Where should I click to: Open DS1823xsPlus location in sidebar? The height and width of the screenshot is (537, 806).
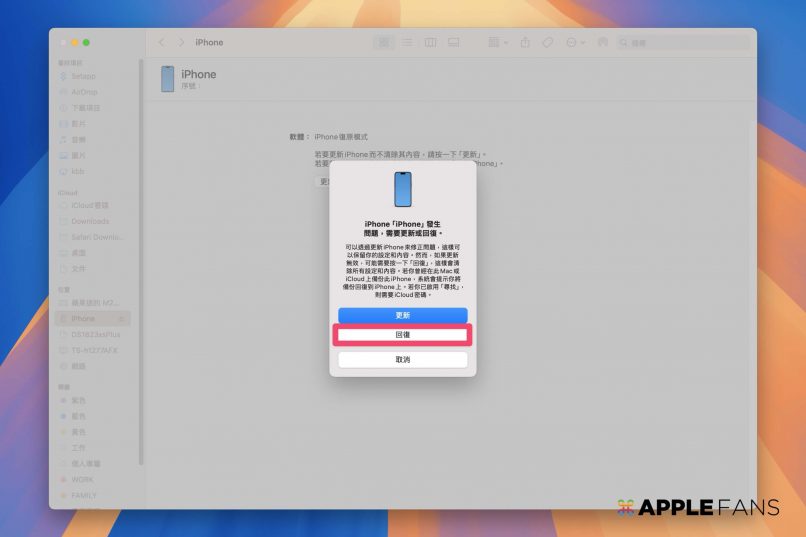(94, 334)
